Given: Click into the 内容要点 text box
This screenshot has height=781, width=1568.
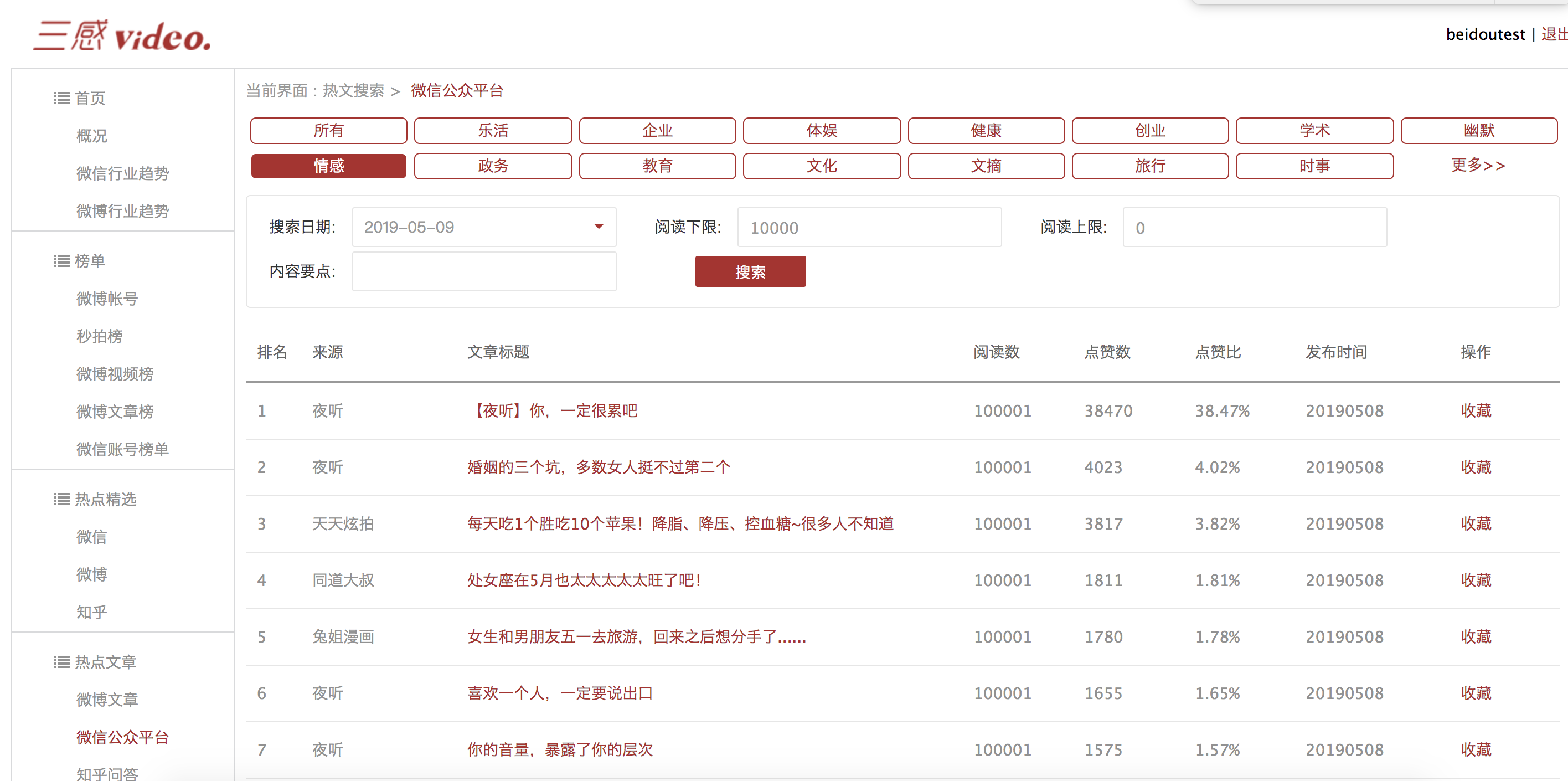Looking at the screenshot, I should point(484,271).
